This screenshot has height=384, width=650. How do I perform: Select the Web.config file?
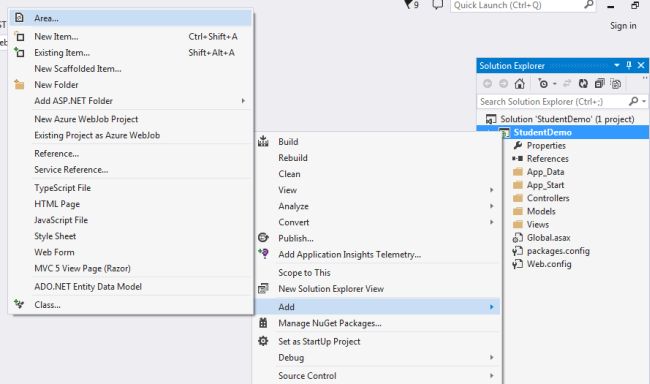tap(548, 264)
